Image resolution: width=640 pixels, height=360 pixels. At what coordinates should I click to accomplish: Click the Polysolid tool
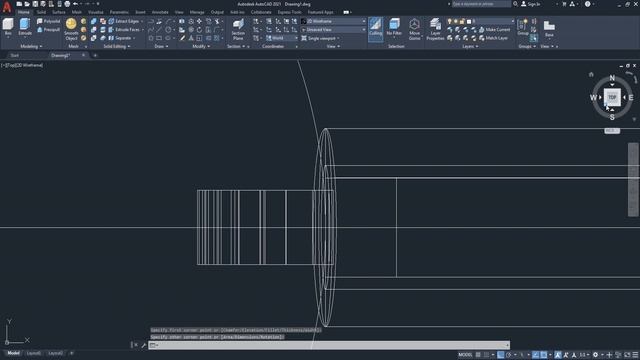49,21
